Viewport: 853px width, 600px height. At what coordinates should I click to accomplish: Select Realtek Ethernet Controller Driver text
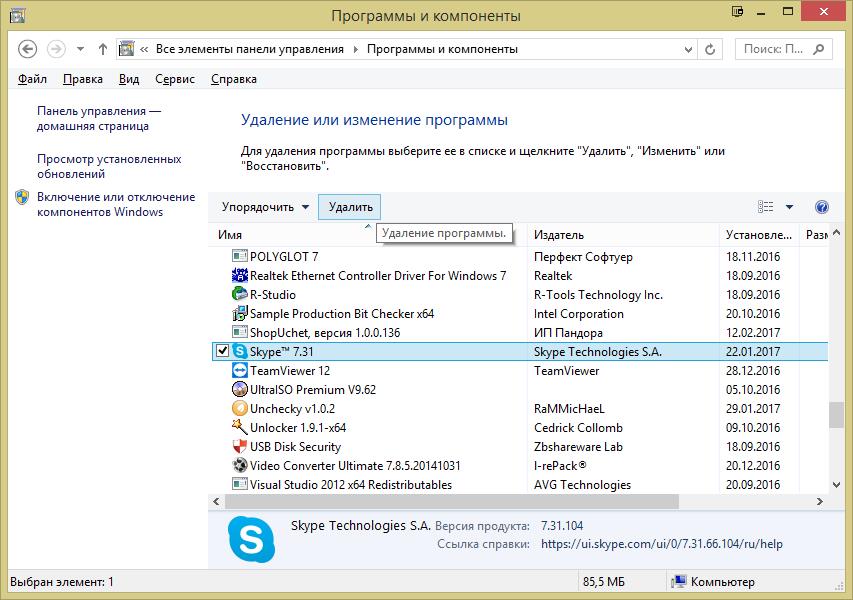pyautogui.click(x=378, y=275)
